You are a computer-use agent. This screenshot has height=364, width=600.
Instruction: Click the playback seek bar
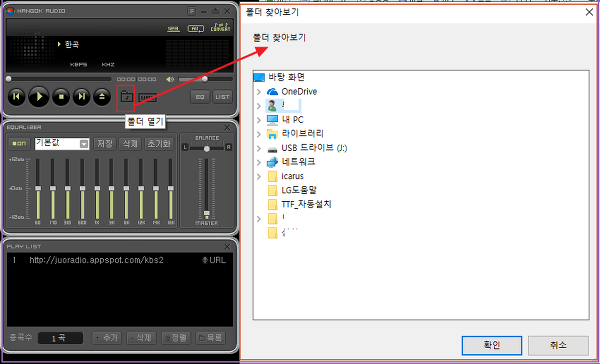59,79
